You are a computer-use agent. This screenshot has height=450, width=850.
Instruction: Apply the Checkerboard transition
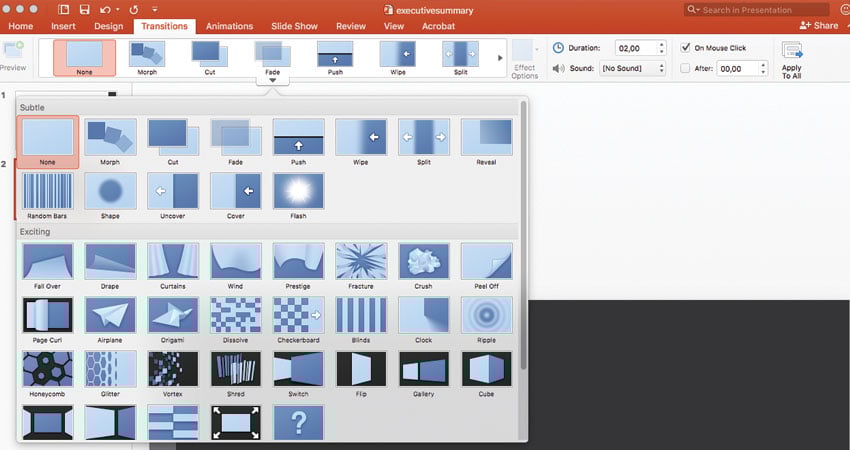pos(298,320)
